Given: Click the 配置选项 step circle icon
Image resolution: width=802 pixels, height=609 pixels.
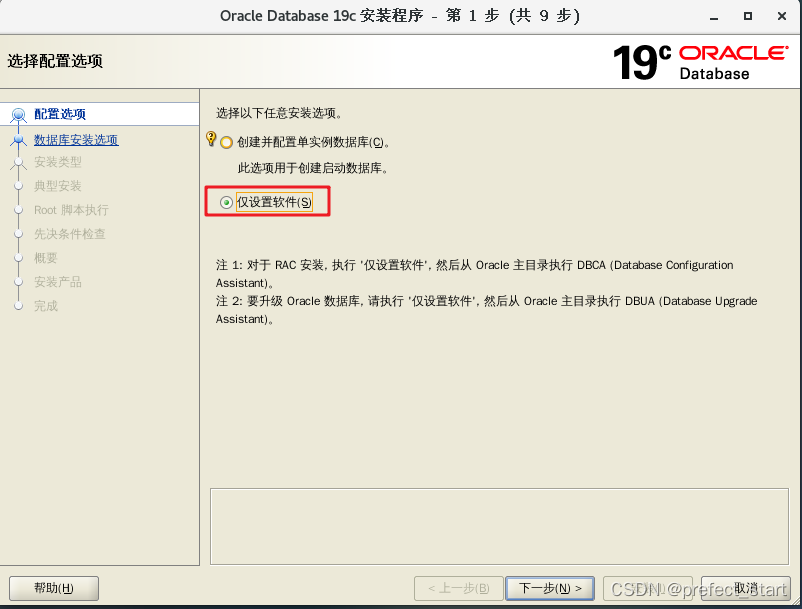Looking at the screenshot, I should [18, 115].
